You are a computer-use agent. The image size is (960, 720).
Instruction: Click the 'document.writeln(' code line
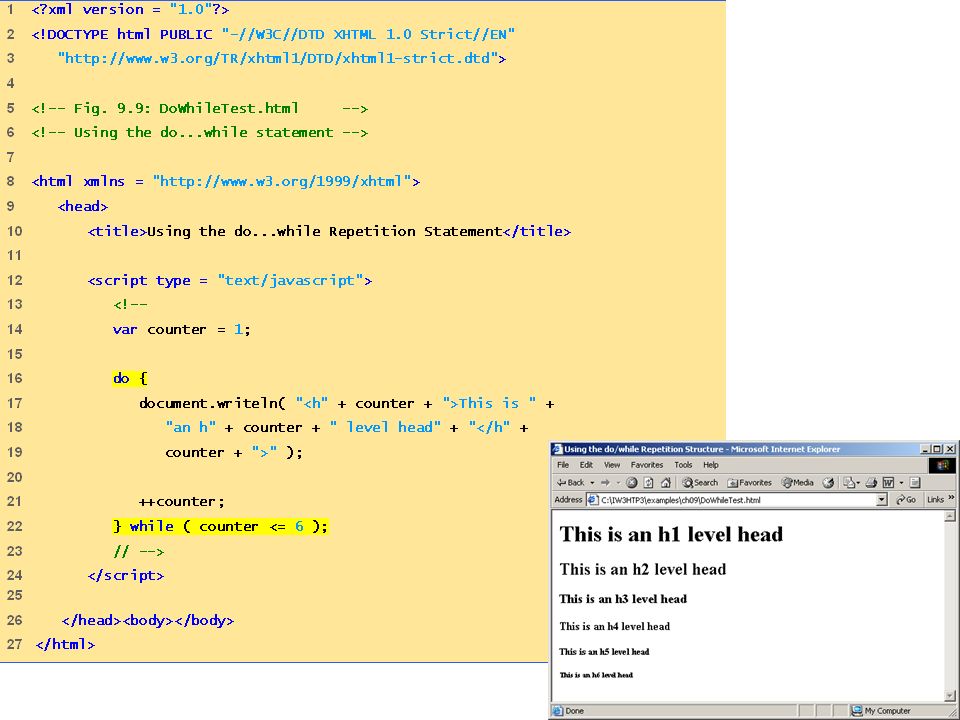click(346, 403)
